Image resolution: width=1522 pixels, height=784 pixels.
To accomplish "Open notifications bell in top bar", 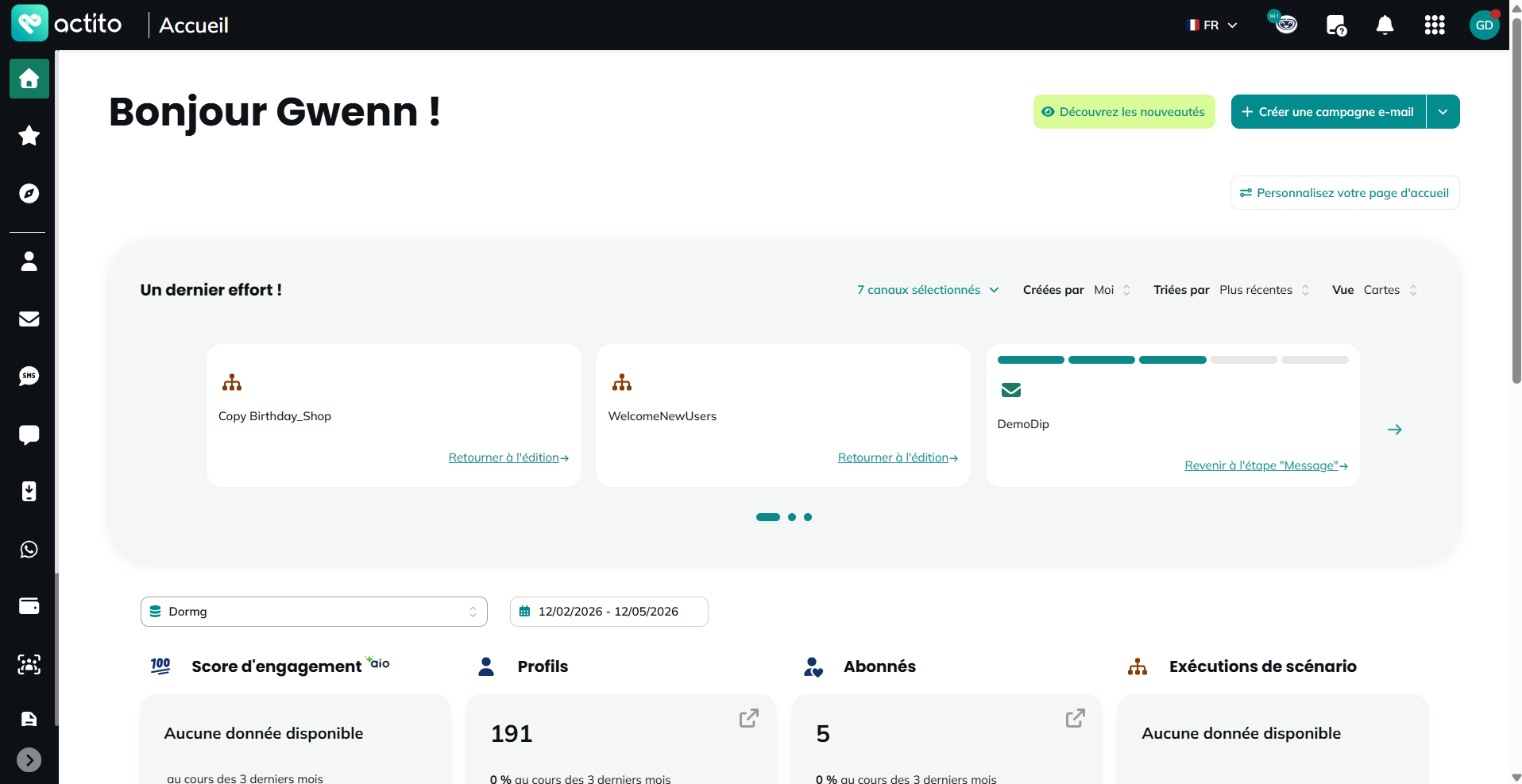I will tap(1385, 25).
